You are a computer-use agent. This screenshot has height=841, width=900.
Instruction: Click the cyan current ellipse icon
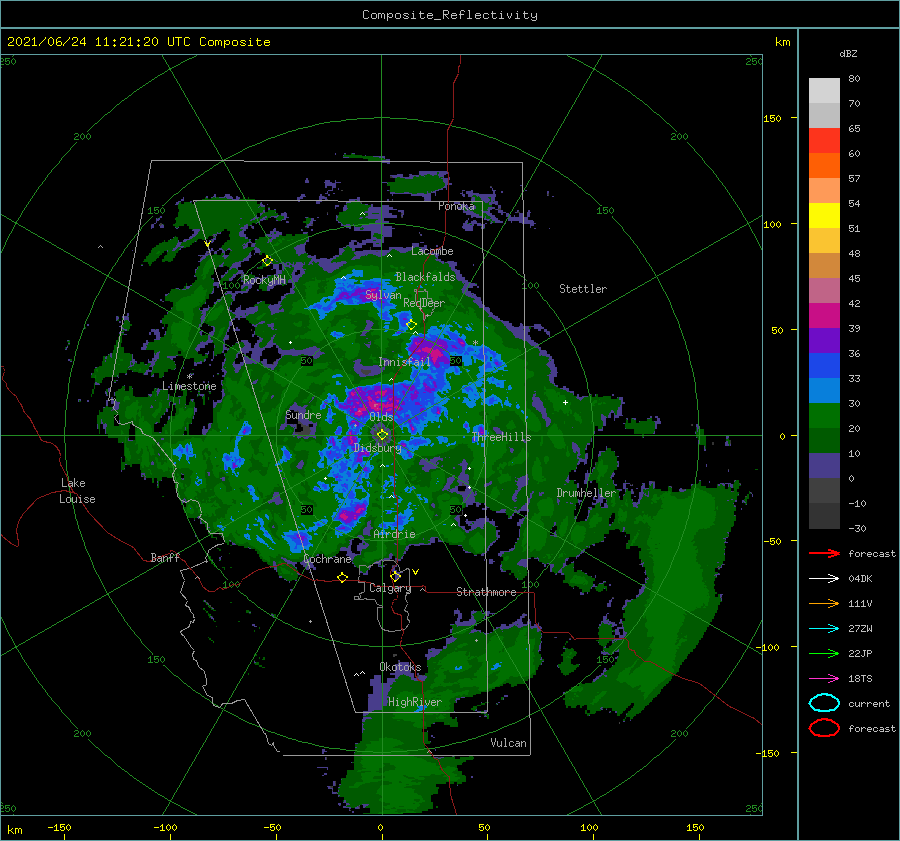click(824, 703)
